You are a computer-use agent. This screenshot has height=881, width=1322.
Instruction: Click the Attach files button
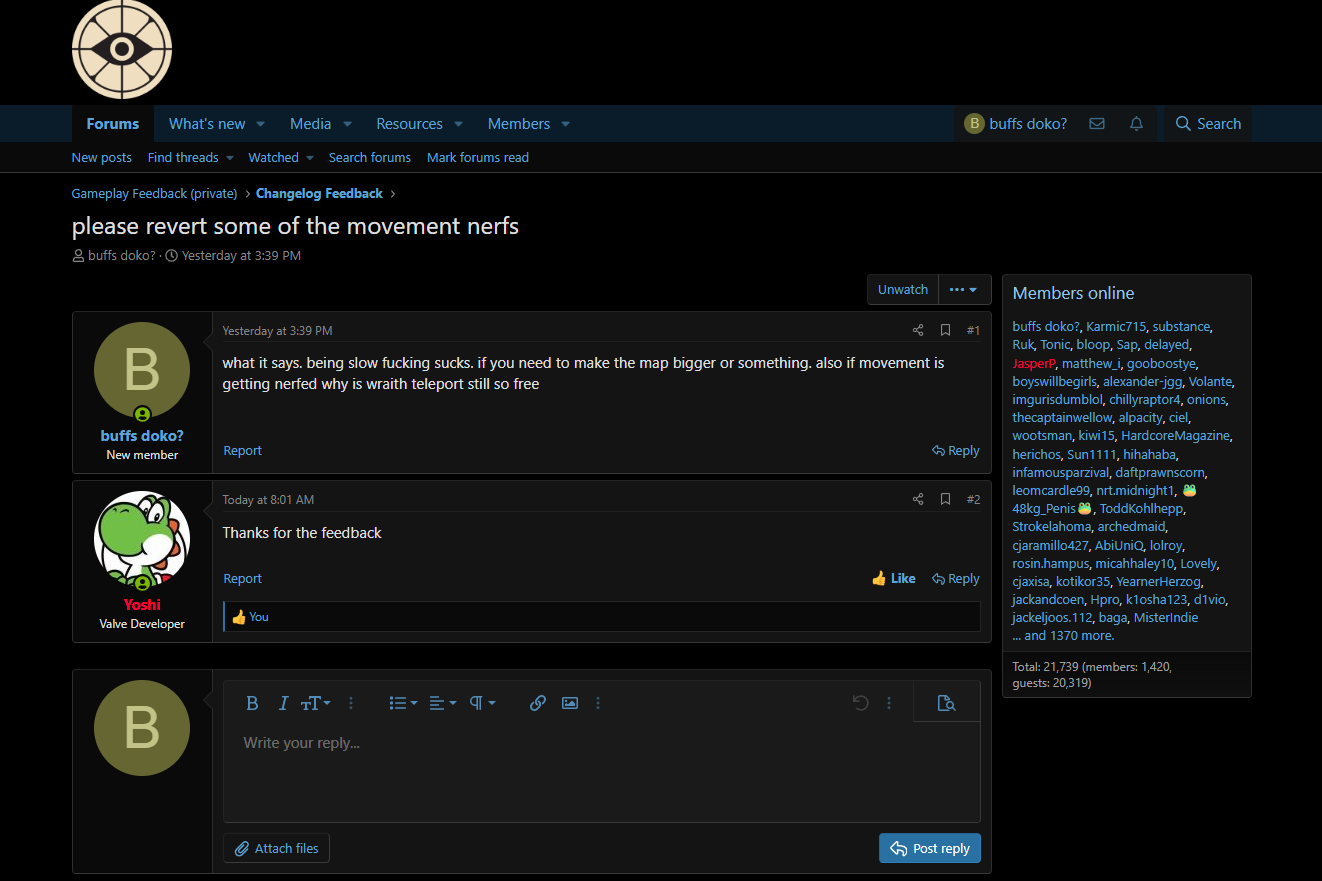(276, 848)
